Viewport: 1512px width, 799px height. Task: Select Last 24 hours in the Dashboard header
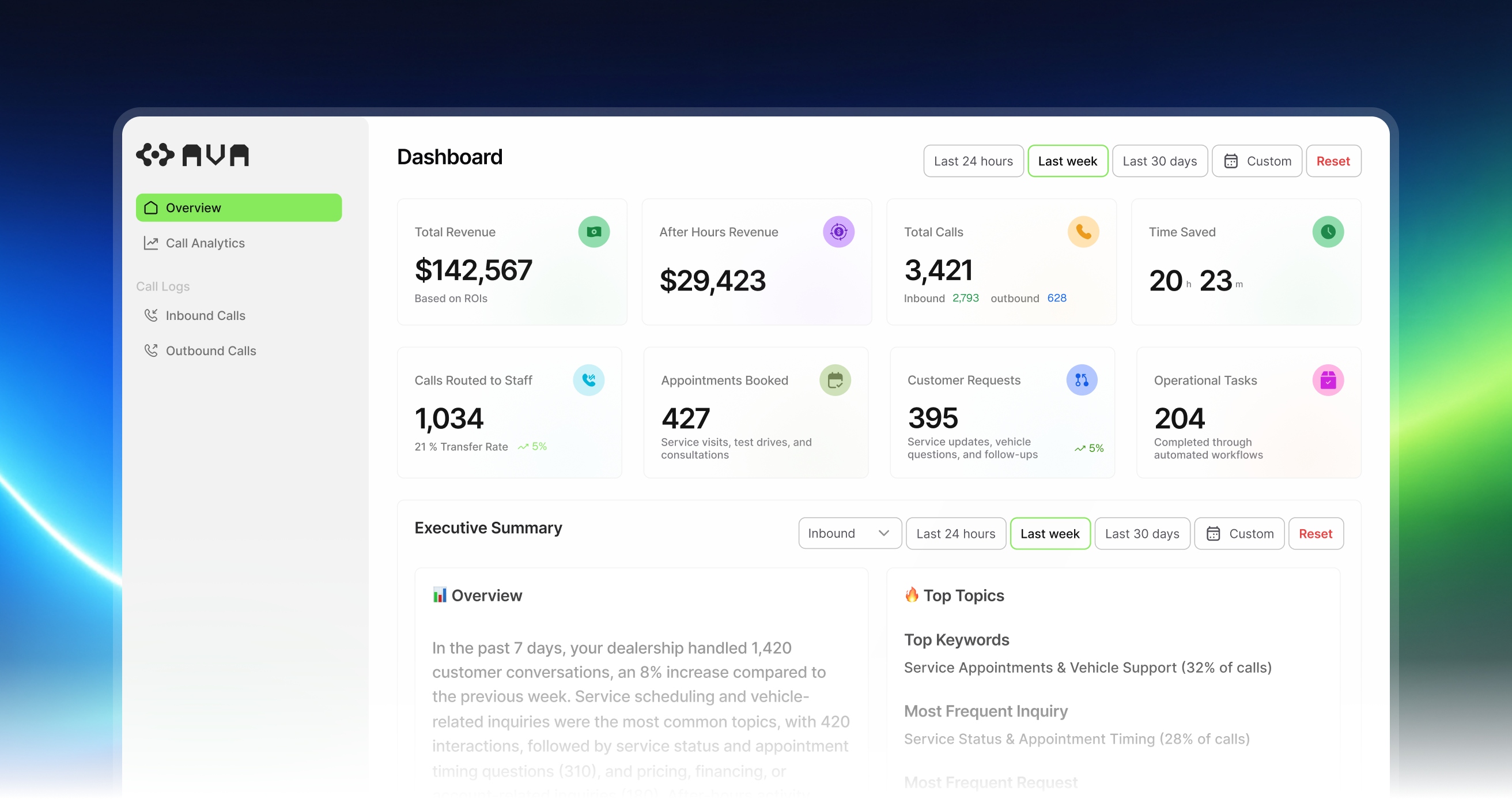click(x=973, y=161)
